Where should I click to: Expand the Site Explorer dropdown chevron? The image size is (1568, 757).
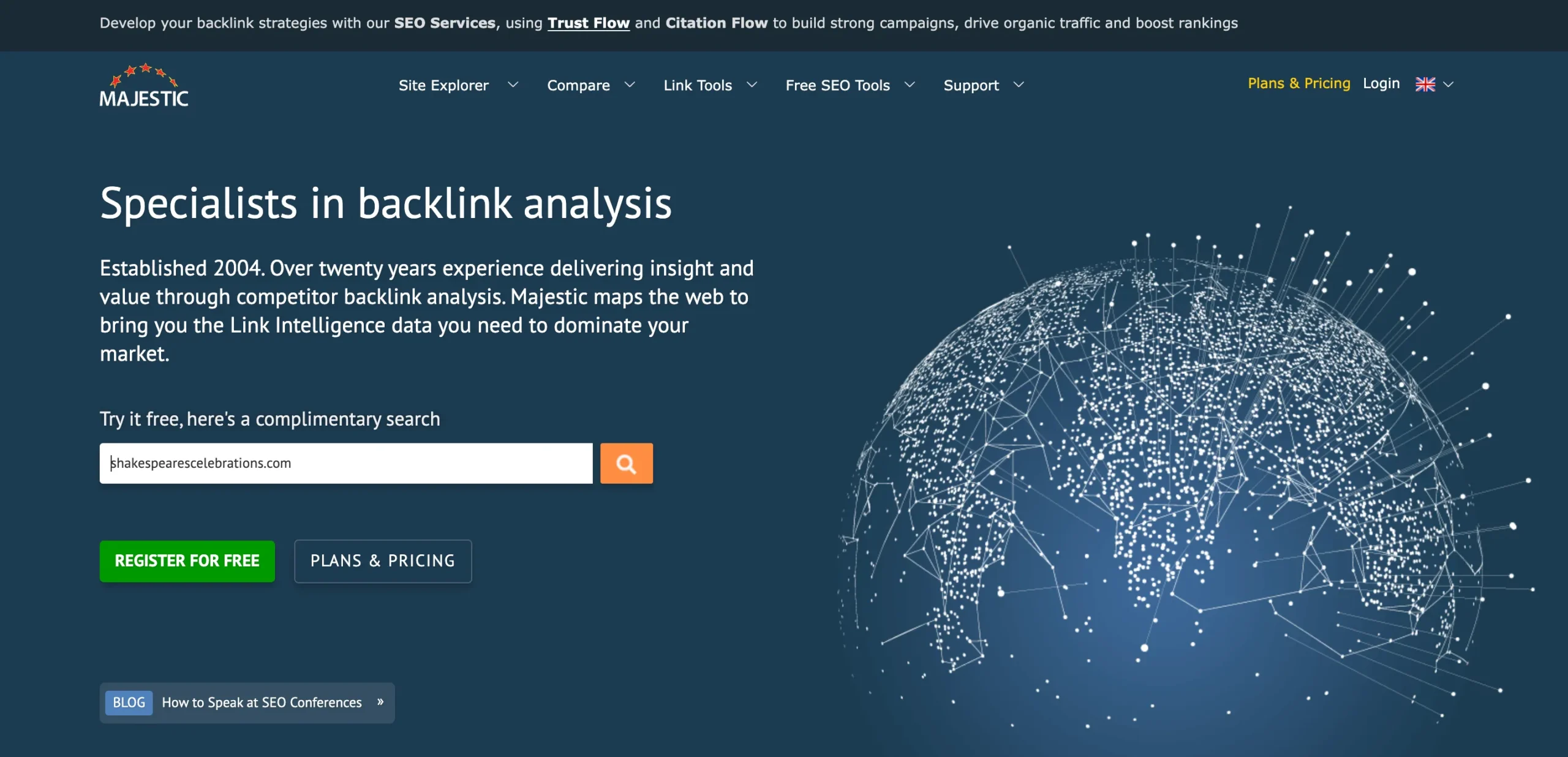point(513,86)
